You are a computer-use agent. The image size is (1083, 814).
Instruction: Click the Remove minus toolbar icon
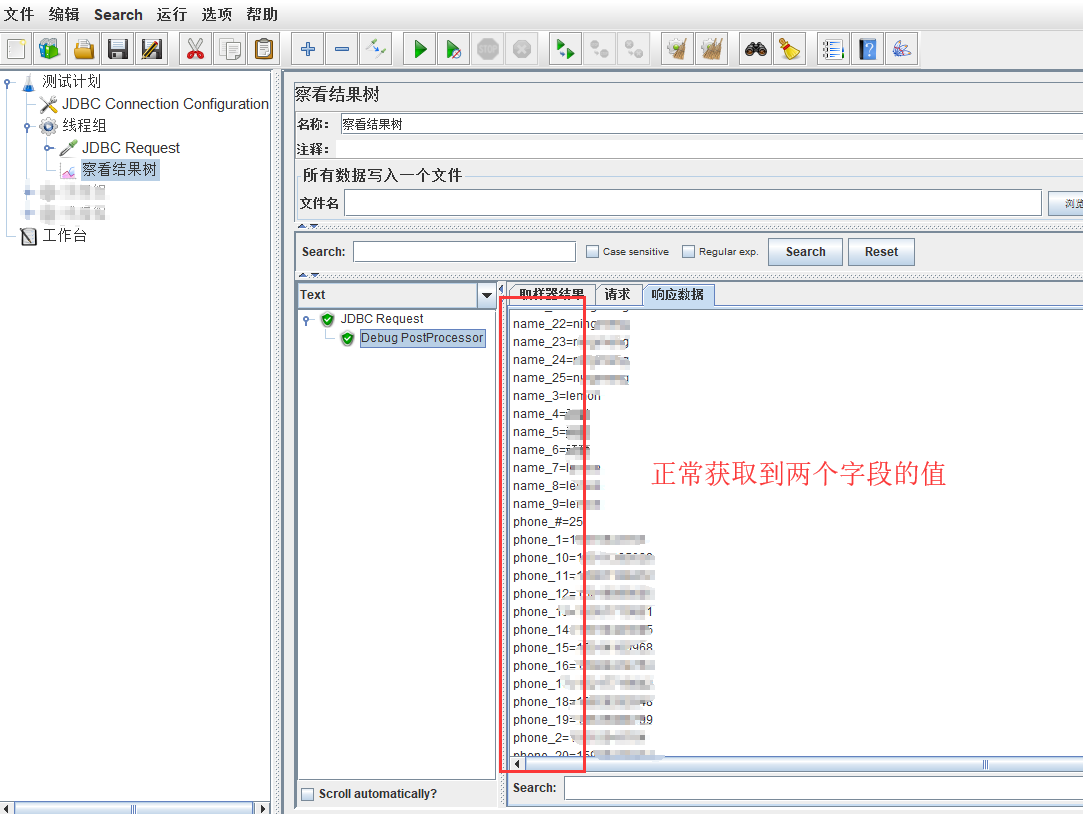tap(342, 49)
